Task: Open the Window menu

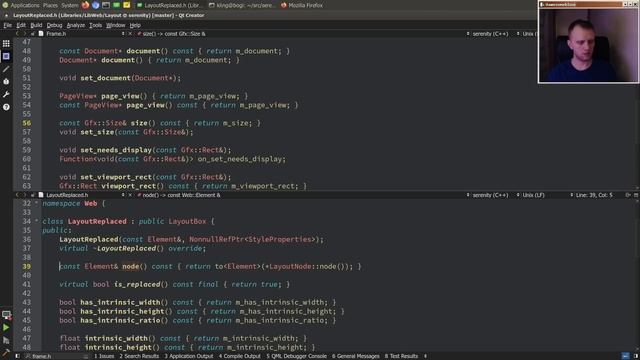Action: [116, 25]
